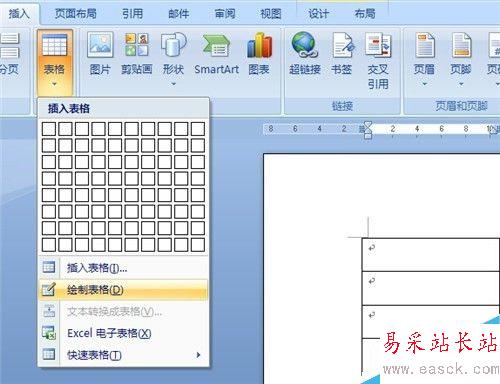Switch to the 插入 tab
Image resolution: width=500 pixels, height=384 pixels.
tap(19, 14)
